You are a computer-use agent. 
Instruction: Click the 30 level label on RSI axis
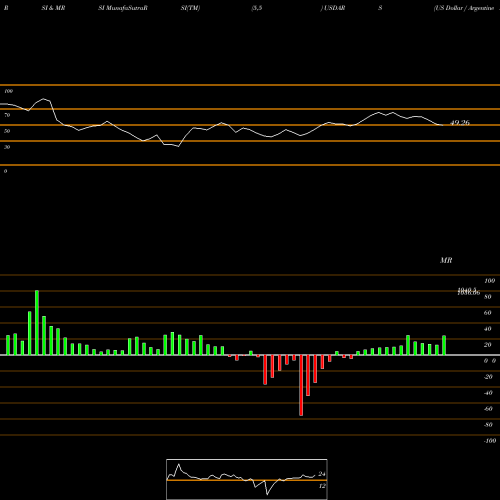[x=7, y=147]
